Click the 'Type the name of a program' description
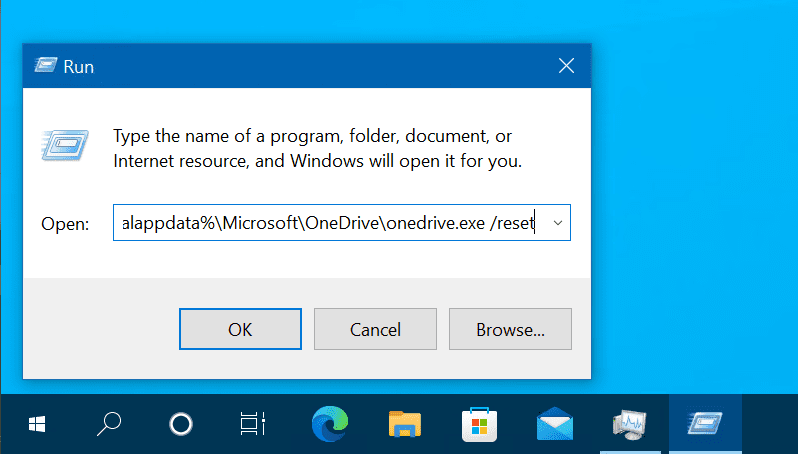798x454 pixels. tap(317, 149)
